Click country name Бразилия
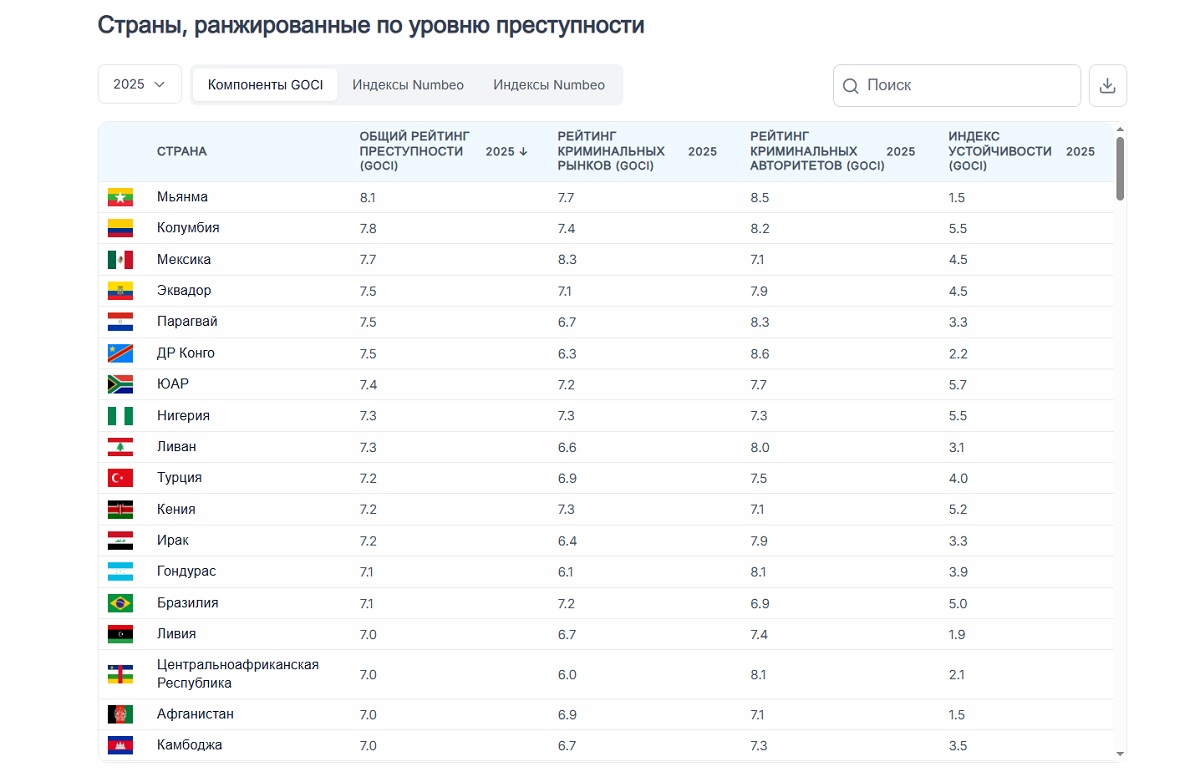 [188, 603]
